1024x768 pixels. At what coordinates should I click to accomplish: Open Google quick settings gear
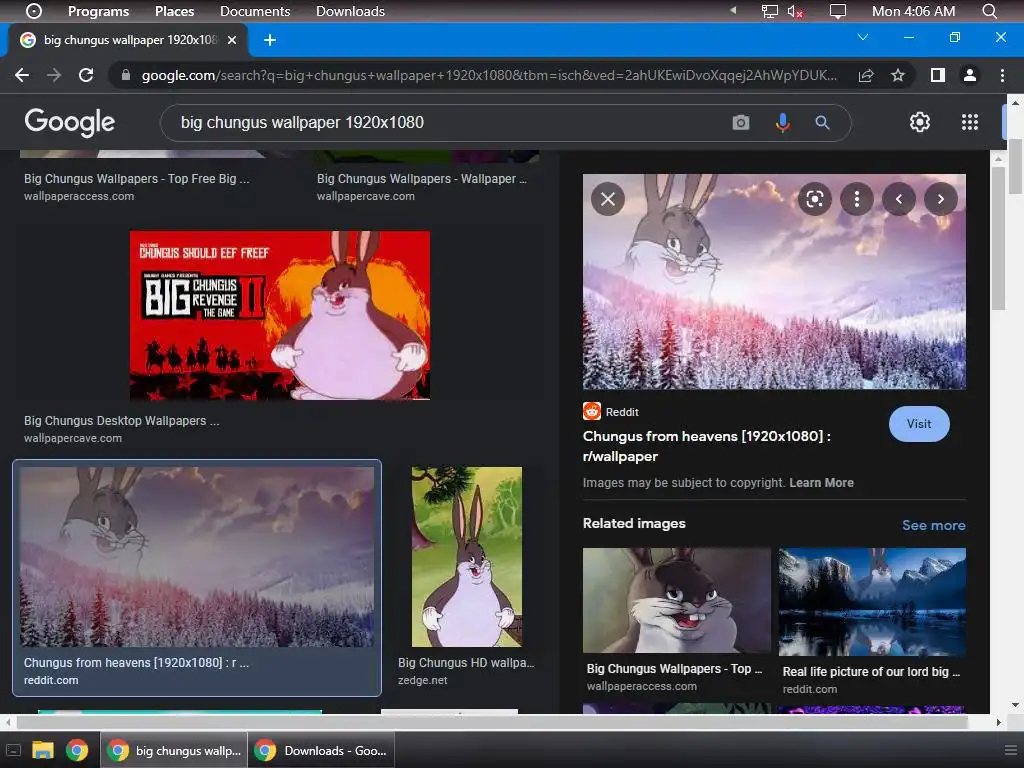pos(920,122)
